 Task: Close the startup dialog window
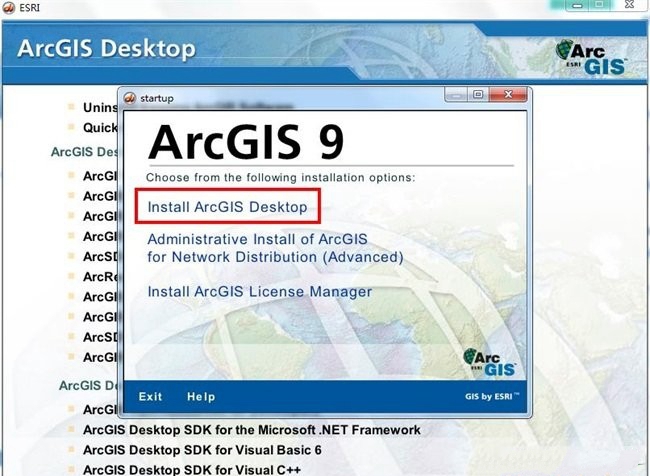(508, 95)
